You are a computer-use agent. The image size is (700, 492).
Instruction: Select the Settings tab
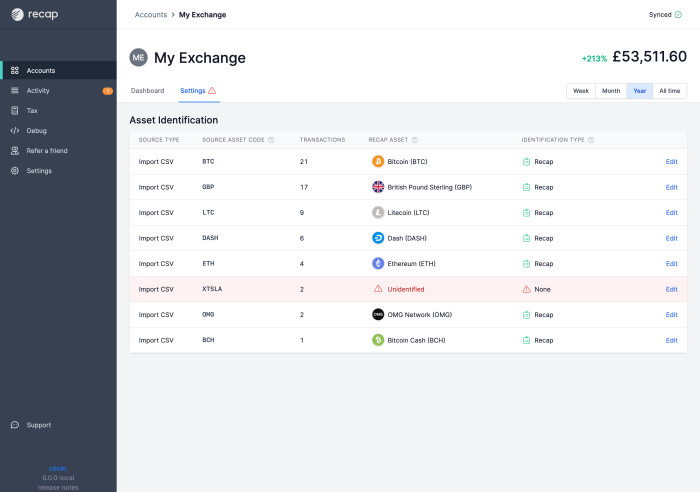tap(199, 91)
